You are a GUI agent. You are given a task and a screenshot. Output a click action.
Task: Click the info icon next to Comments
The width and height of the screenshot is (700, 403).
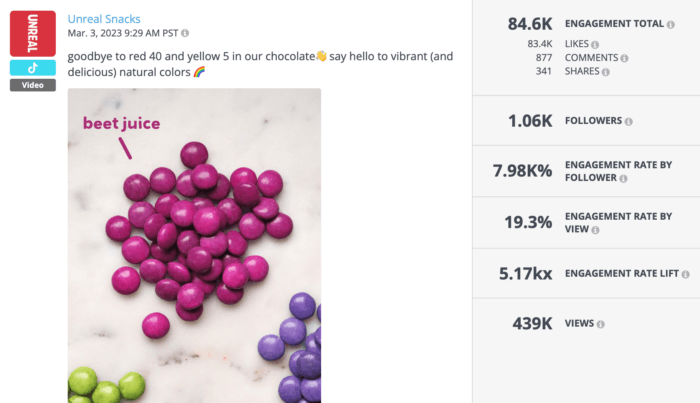click(624, 58)
